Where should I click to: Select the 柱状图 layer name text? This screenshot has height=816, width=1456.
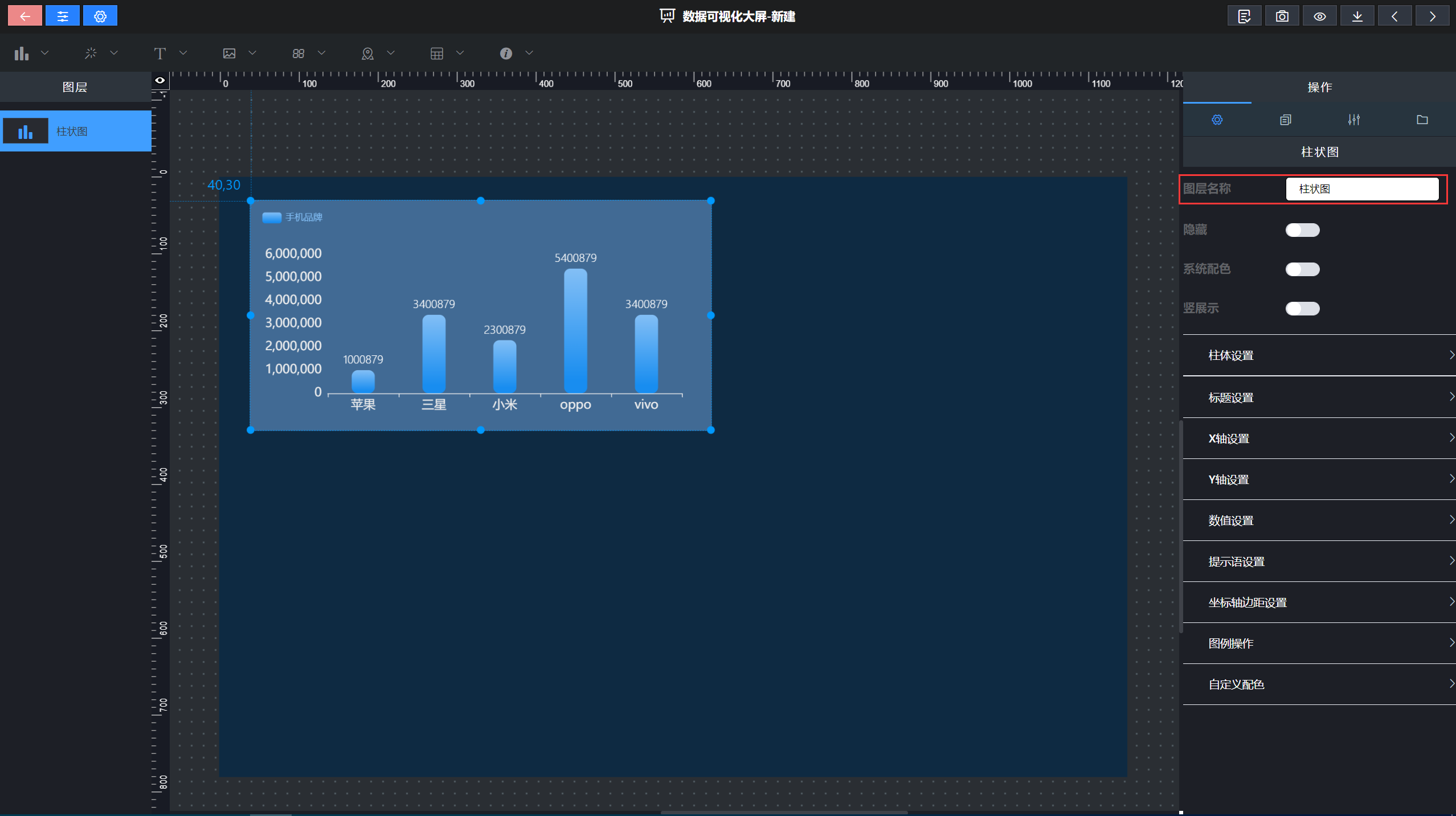point(72,132)
